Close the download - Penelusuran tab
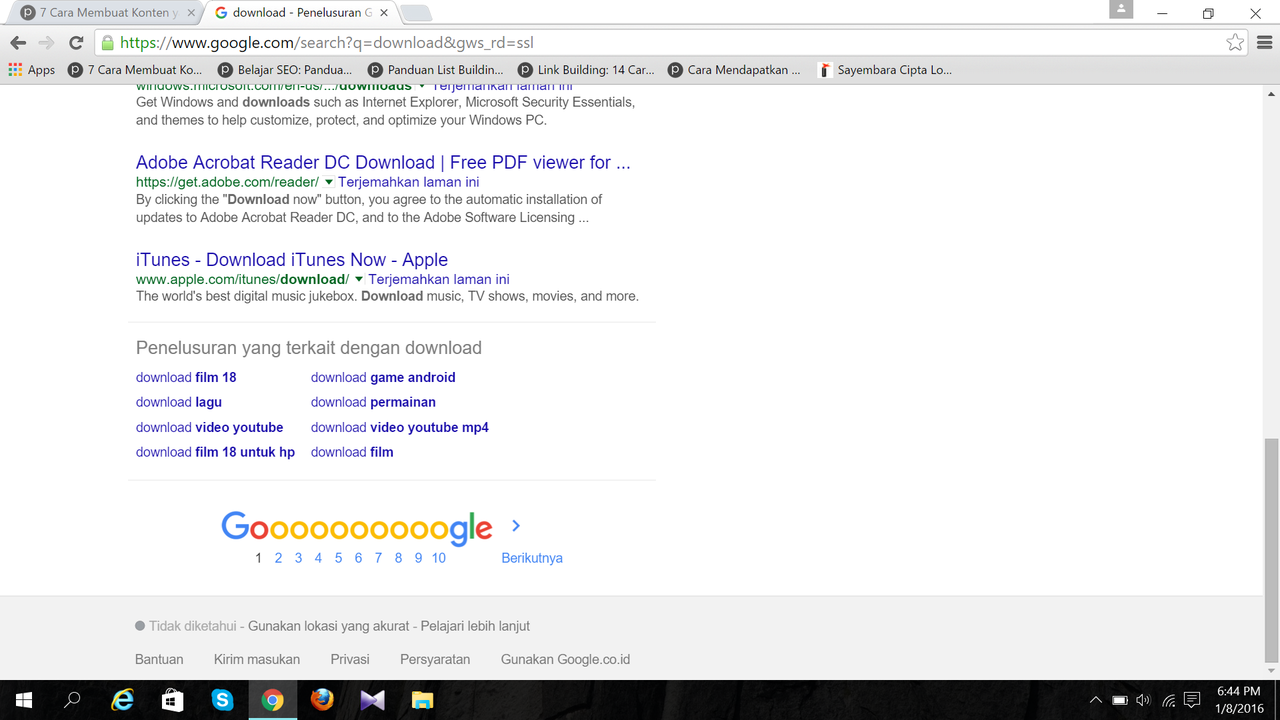 (x=384, y=13)
